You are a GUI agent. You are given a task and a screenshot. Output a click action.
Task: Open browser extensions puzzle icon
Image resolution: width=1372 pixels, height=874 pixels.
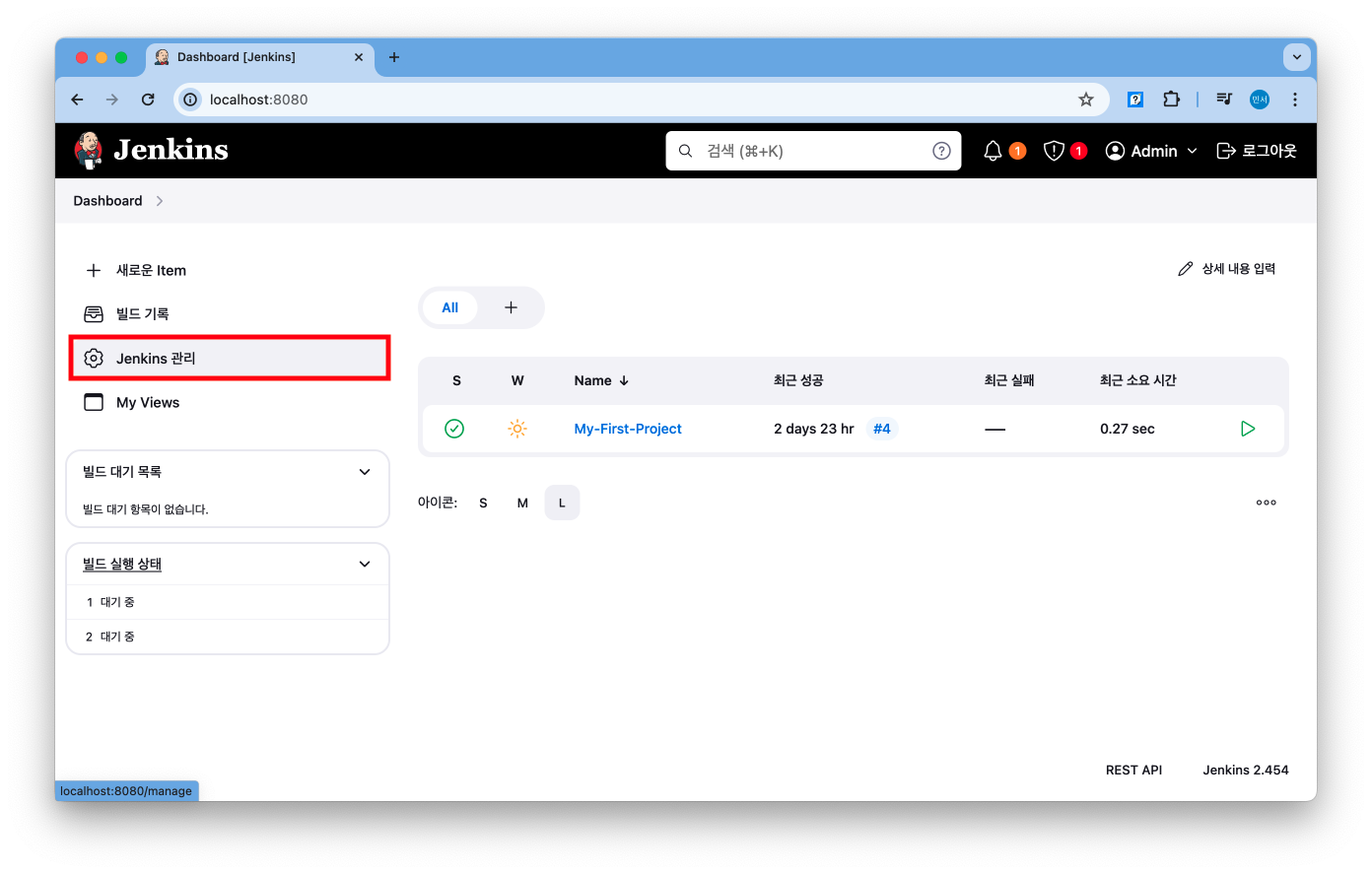(1171, 100)
